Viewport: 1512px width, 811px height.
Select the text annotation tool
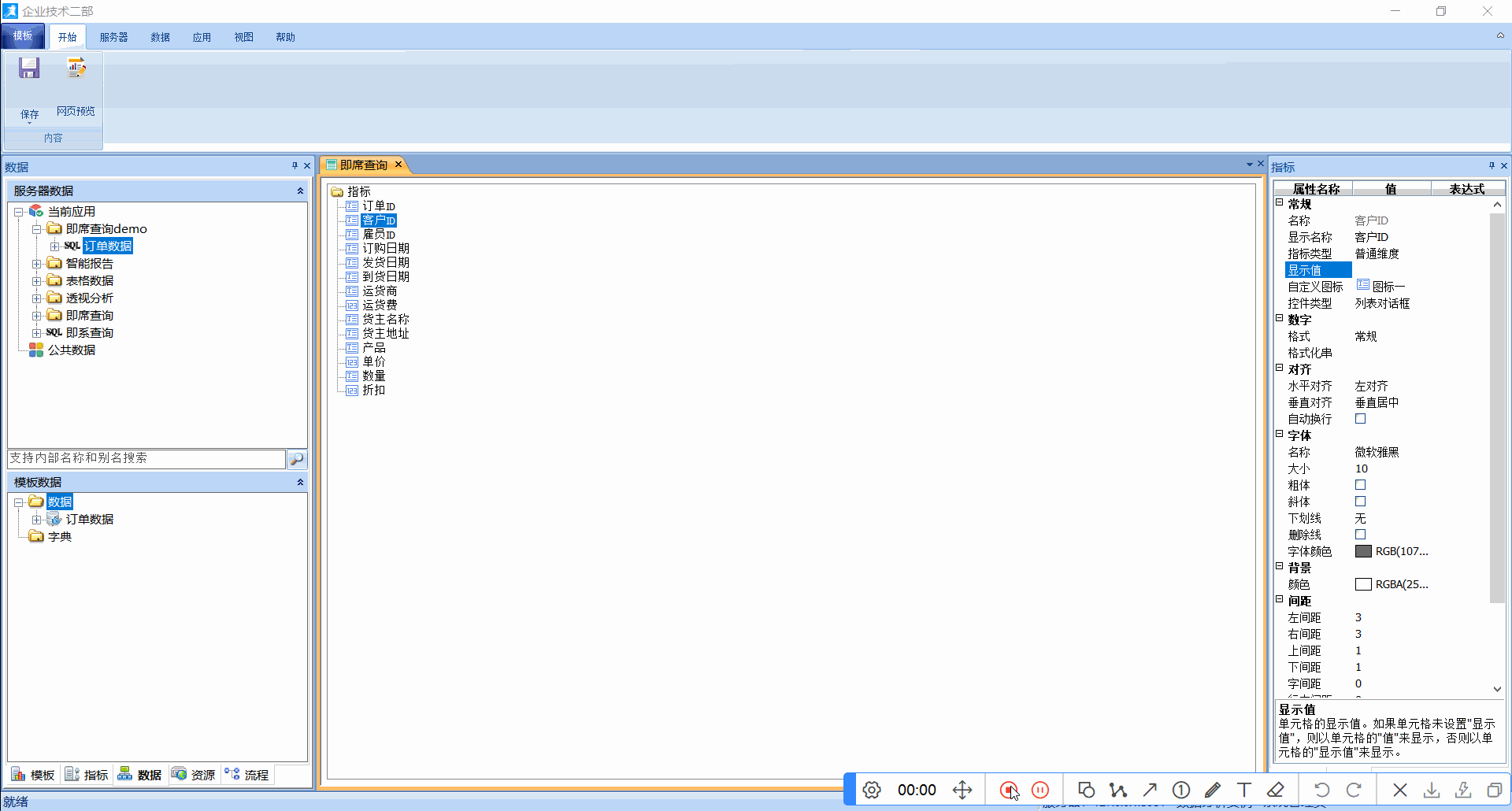[1244, 790]
